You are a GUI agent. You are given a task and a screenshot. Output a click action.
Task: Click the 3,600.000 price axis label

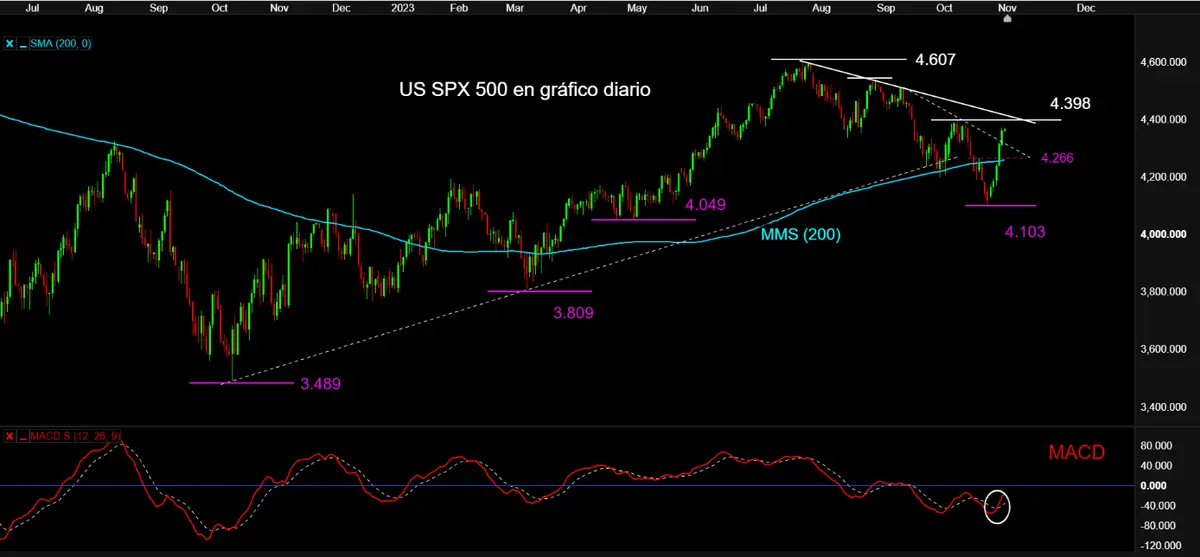pos(1166,350)
